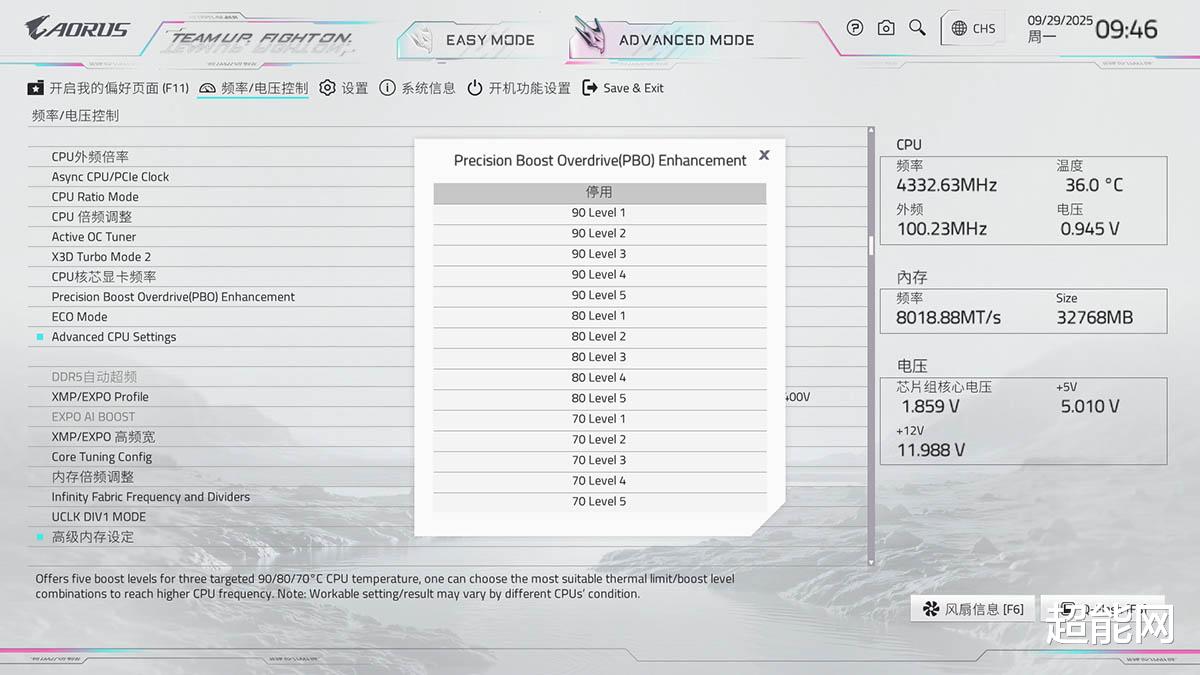The height and width of the screenshot is (675, 1200).
Task: Open the help question mark icon
Action: coord(854,28)
